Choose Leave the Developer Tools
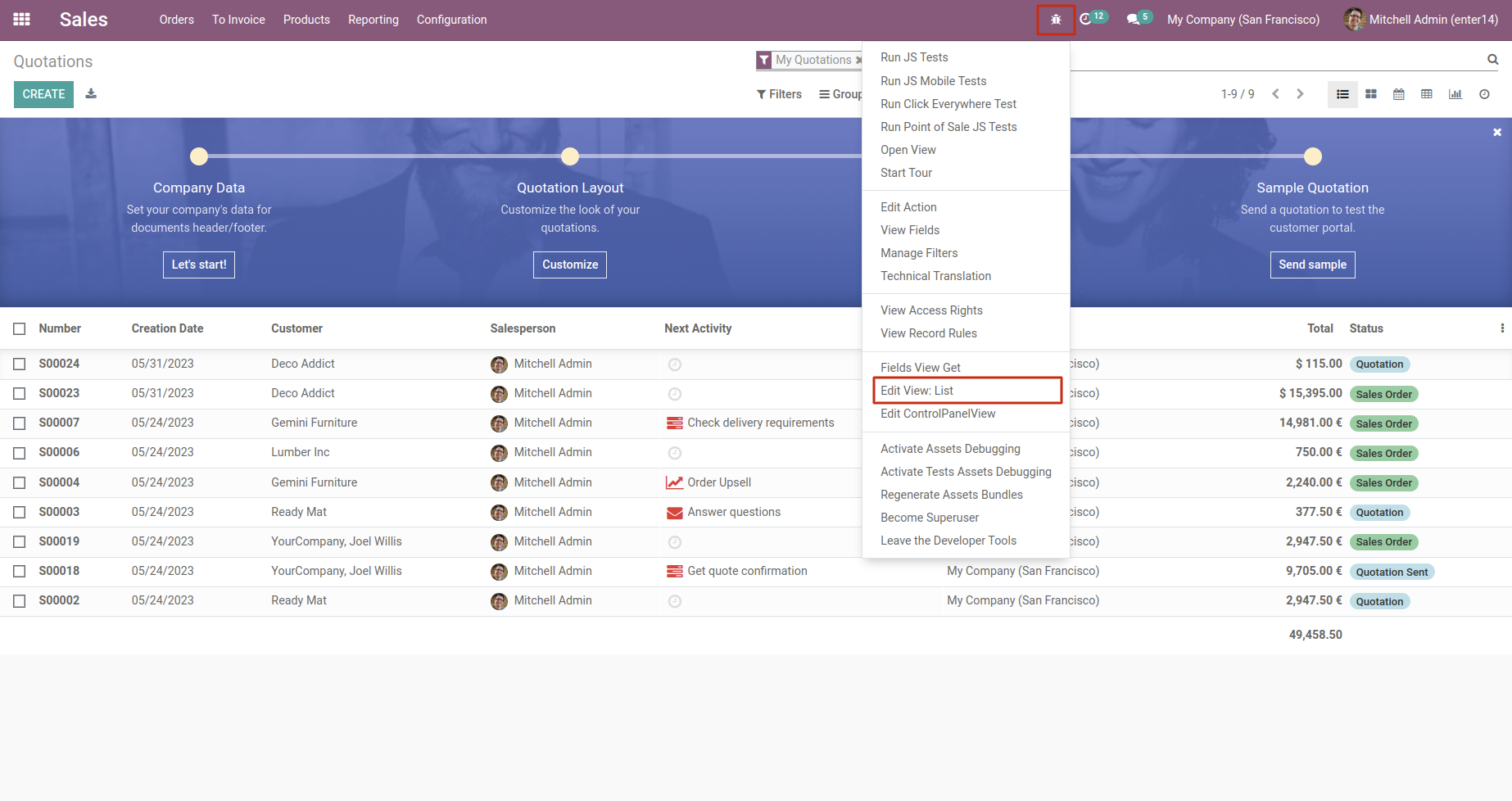The width and height of the screenshot is (1512, 801). tap(967, 541)
